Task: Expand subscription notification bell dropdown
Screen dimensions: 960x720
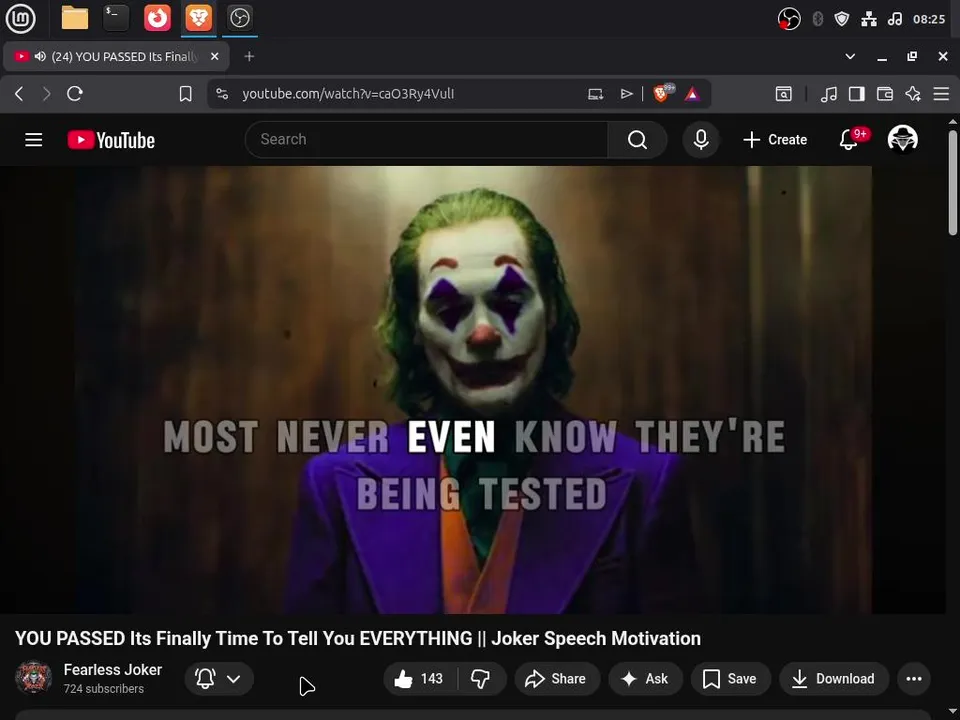Action: click(219, 678)
